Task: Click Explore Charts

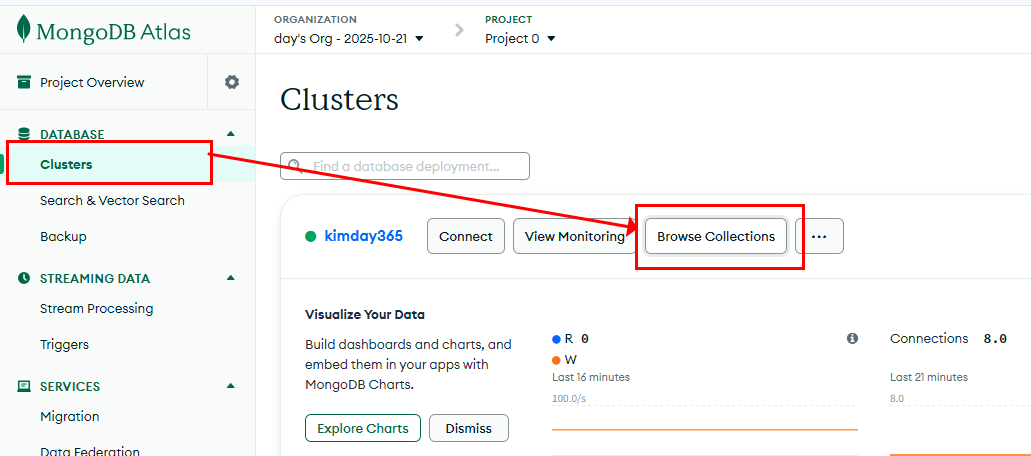Action: click(x=363, y=428)
